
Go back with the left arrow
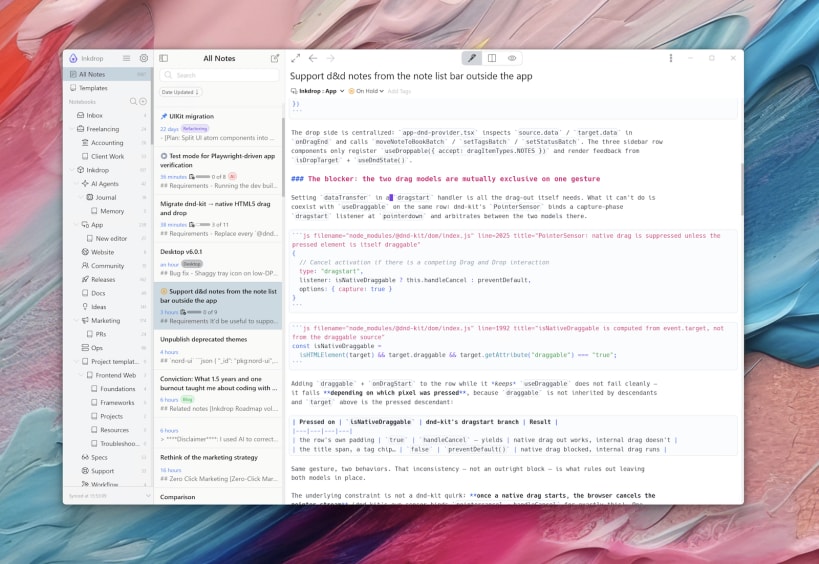[313, 58]
